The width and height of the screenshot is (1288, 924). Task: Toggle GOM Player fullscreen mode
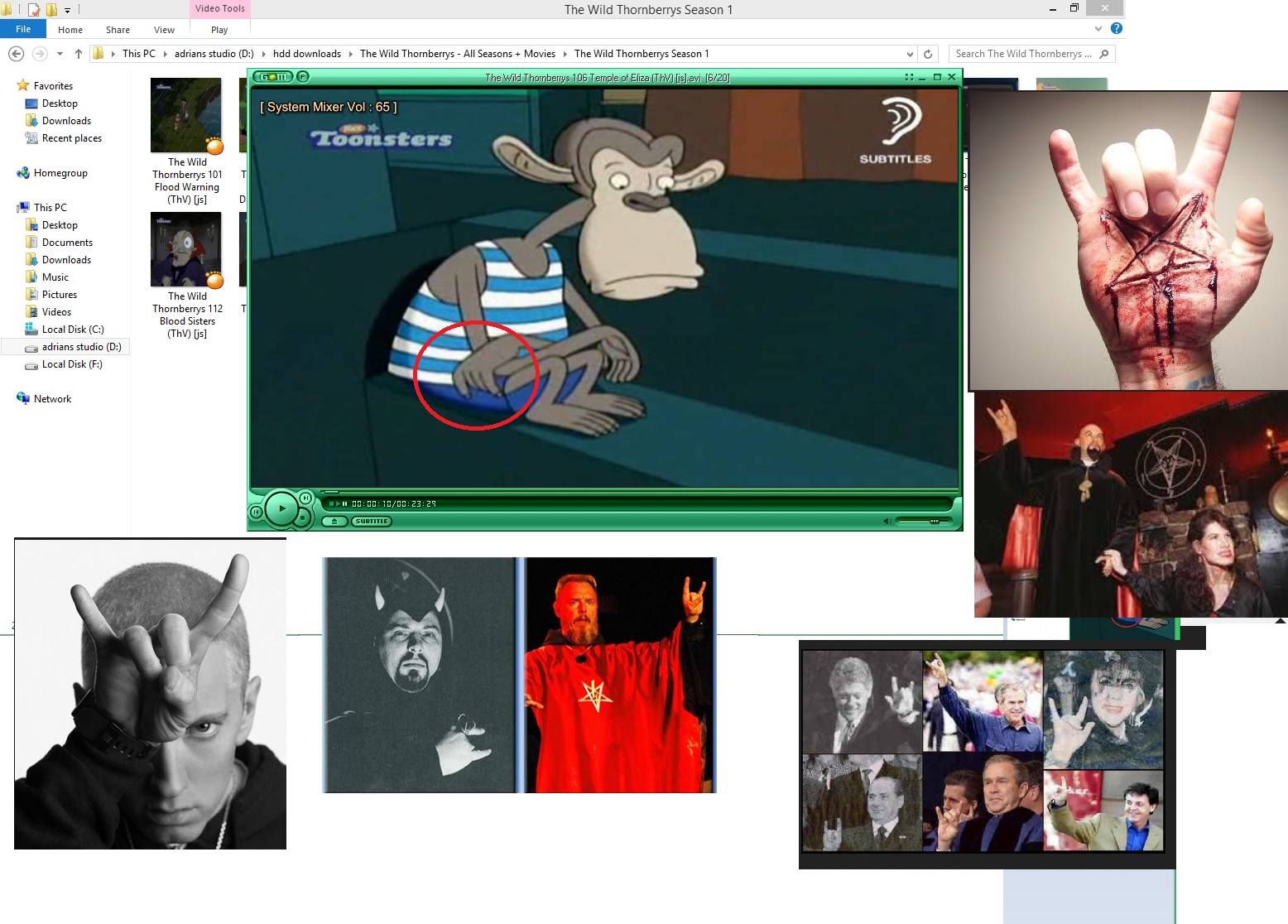909,77
